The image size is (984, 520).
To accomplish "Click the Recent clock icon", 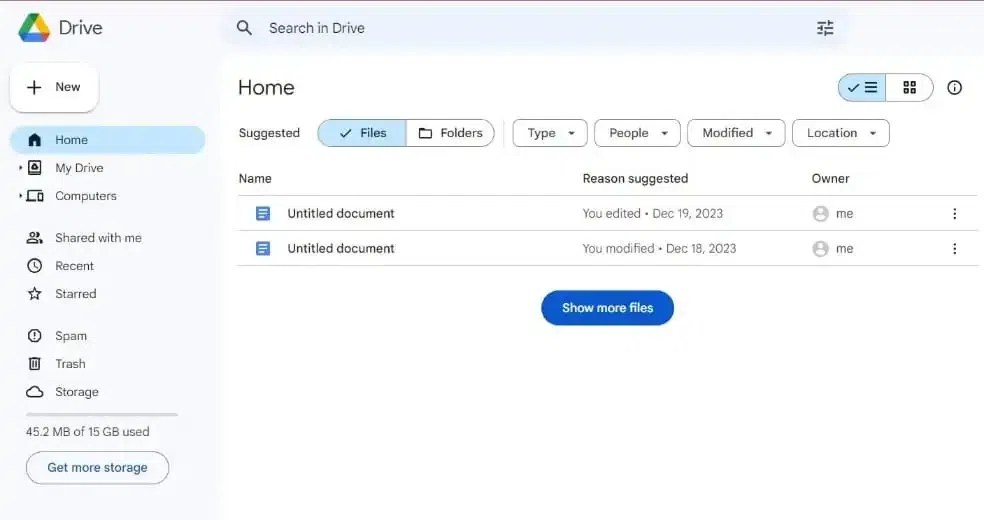I will coord(35,266).
